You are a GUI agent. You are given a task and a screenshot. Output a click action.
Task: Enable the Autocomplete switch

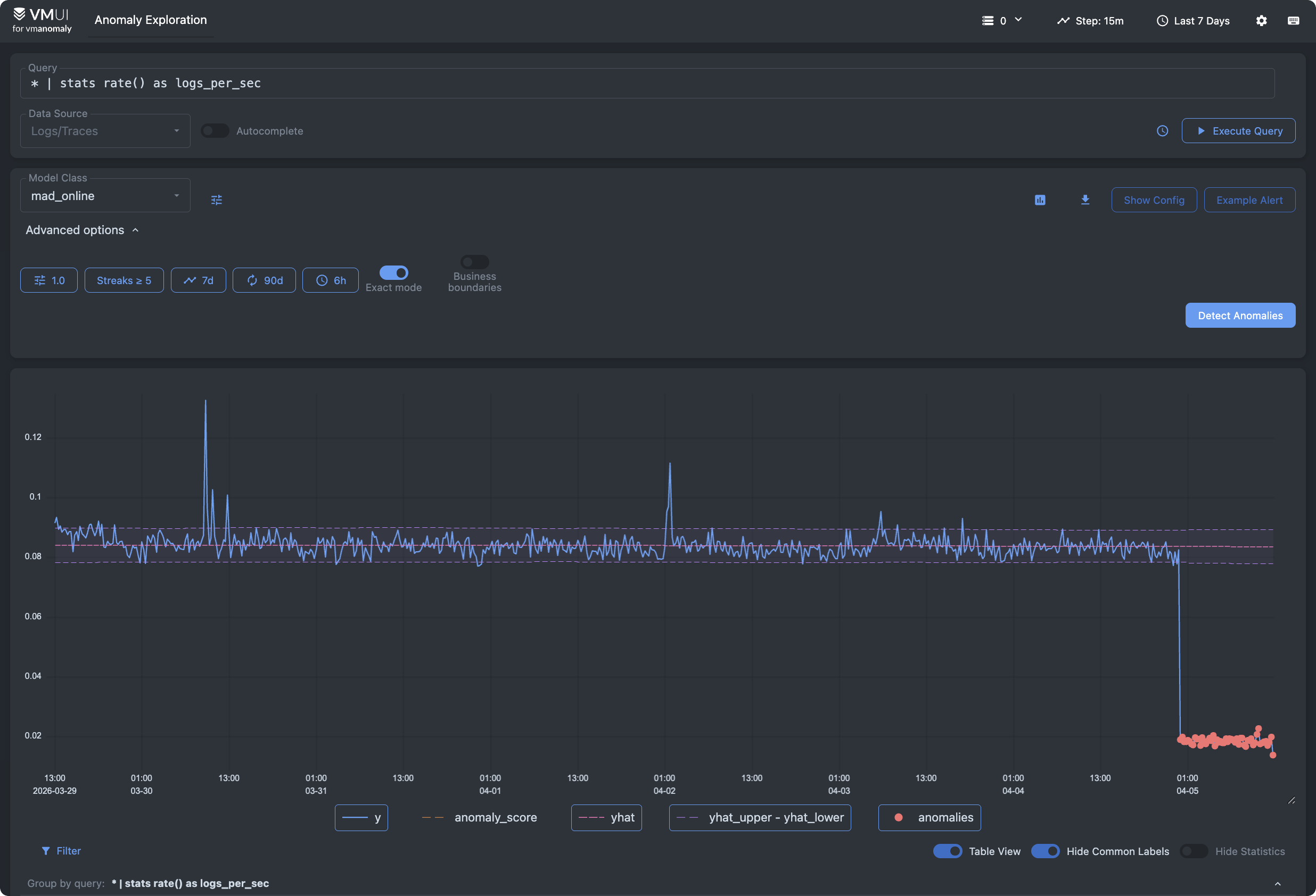pos(215,131)
